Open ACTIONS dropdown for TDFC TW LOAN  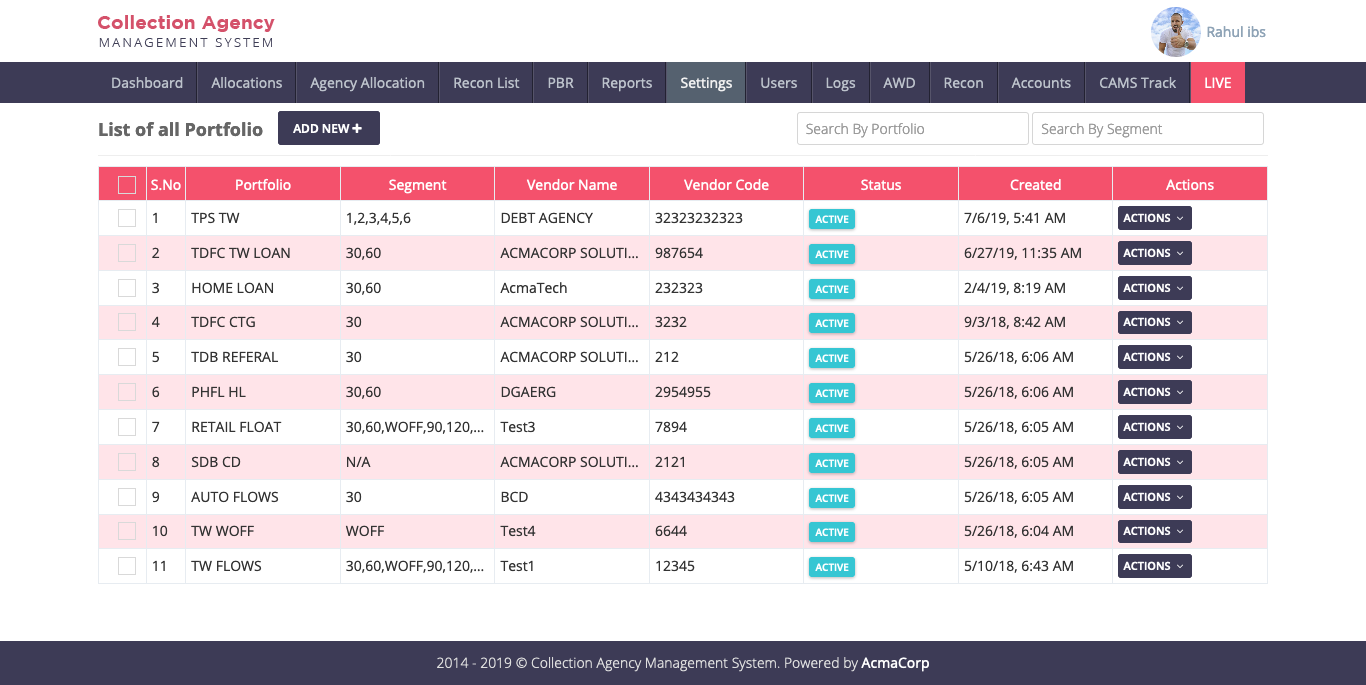pyautogui.click(x=1153, y=253)
